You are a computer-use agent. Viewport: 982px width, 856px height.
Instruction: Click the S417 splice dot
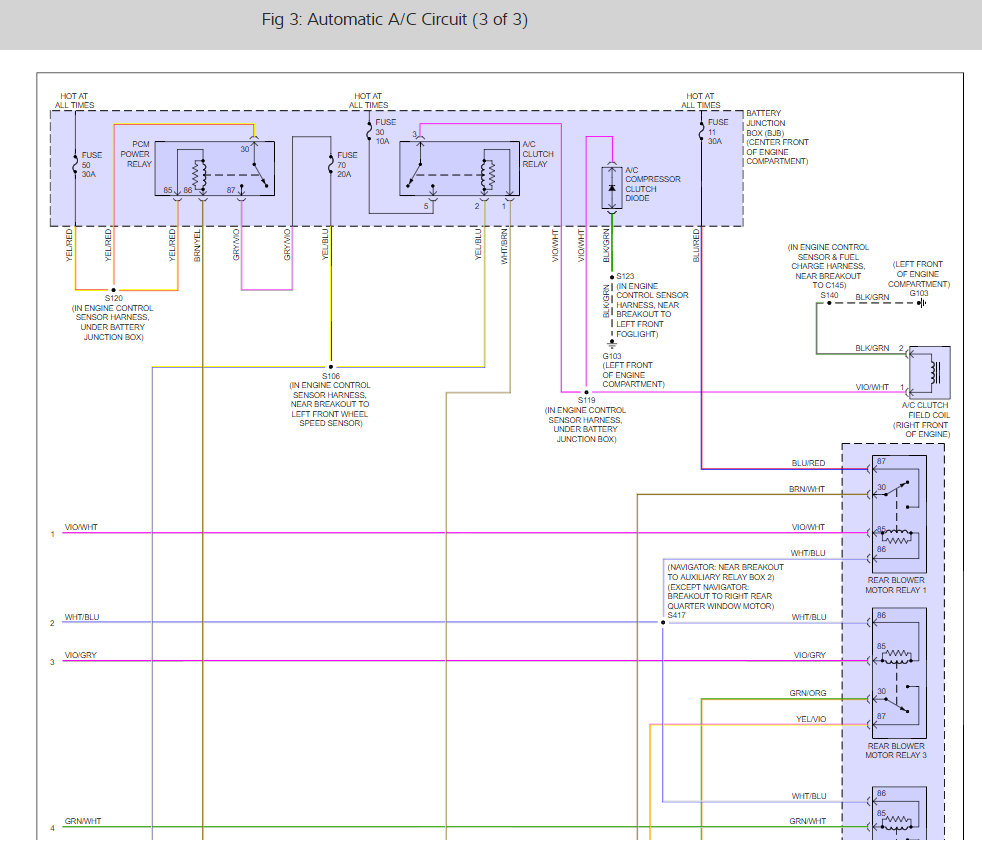pos(663,622)
